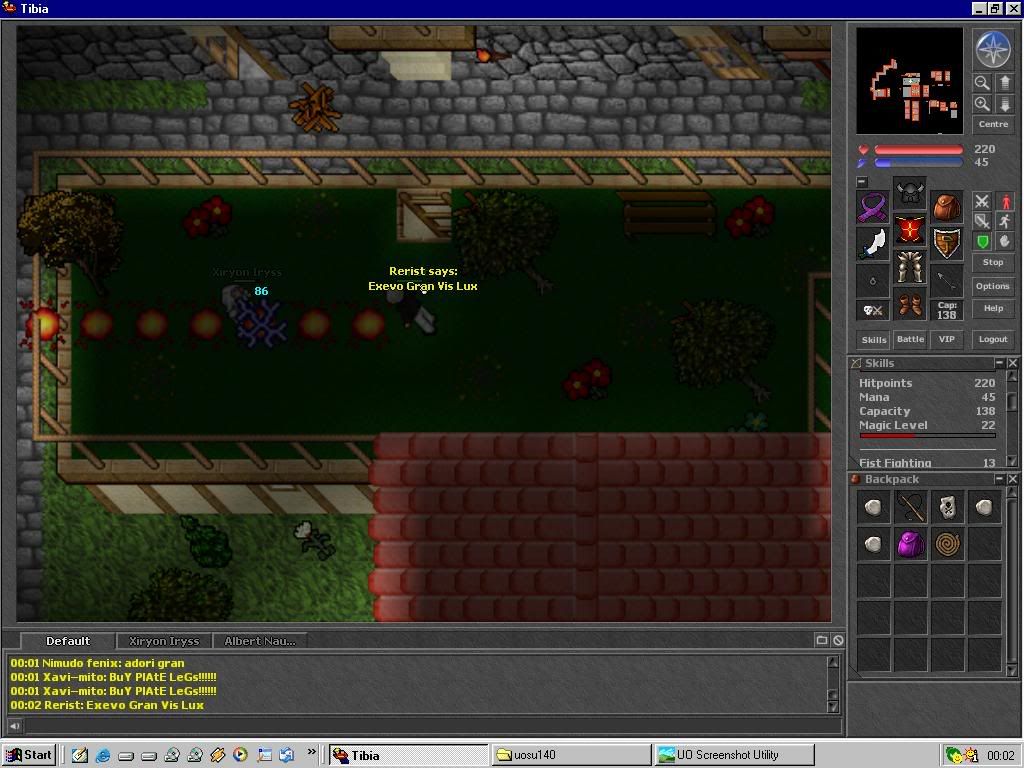
Task: Click the blue mana bar
Action: point(918,163)
